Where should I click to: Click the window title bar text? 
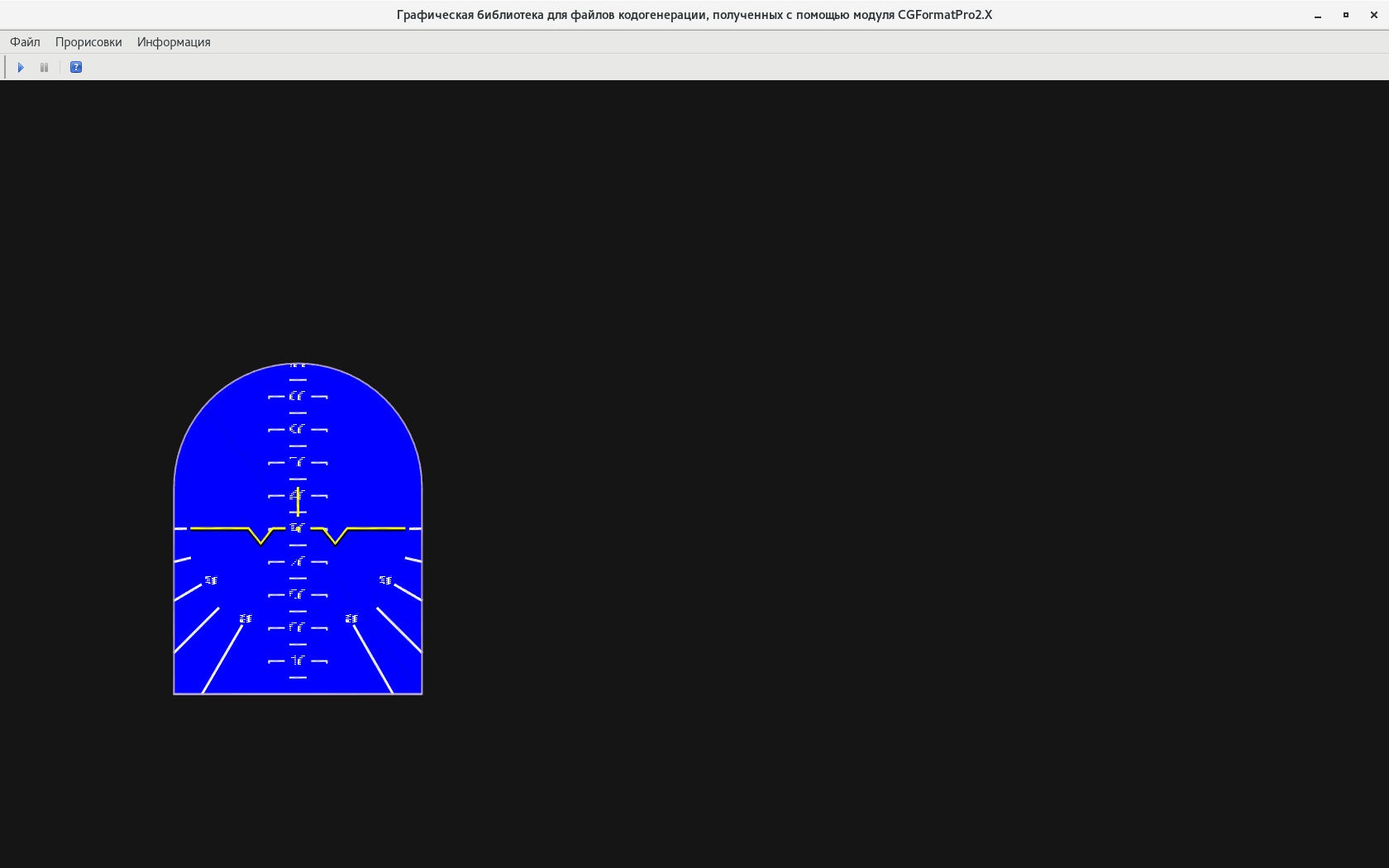click(x=694, y=15)
